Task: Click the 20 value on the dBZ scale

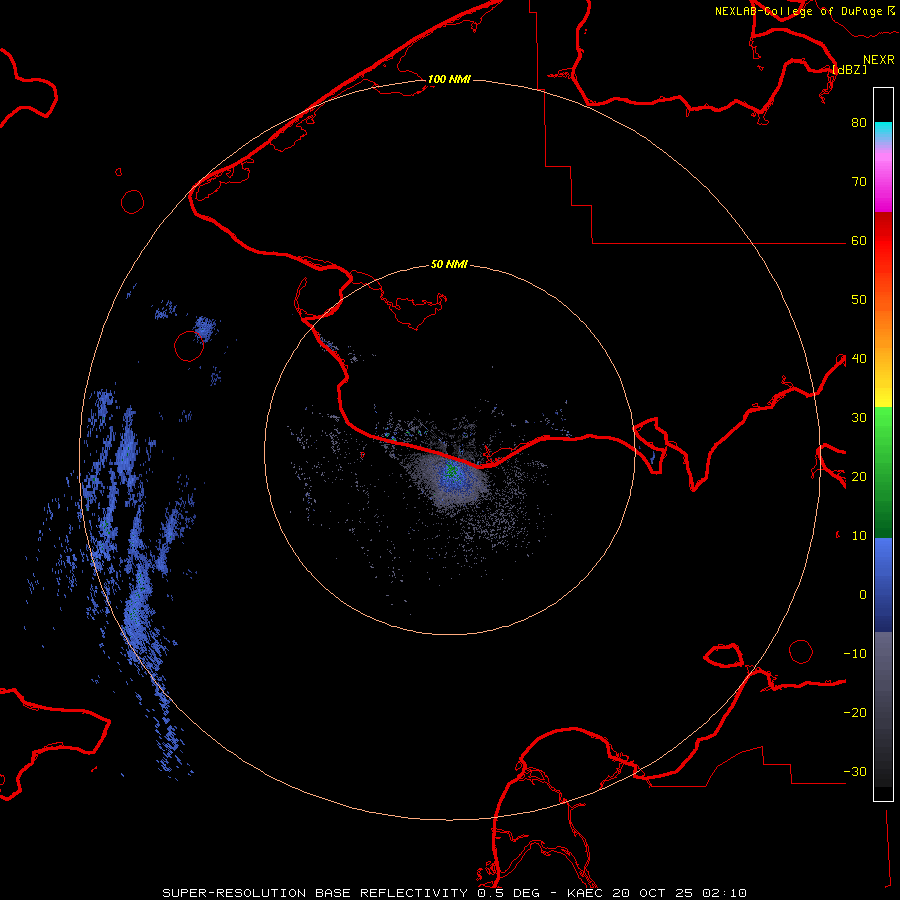Action: click(x=859, y=476)
